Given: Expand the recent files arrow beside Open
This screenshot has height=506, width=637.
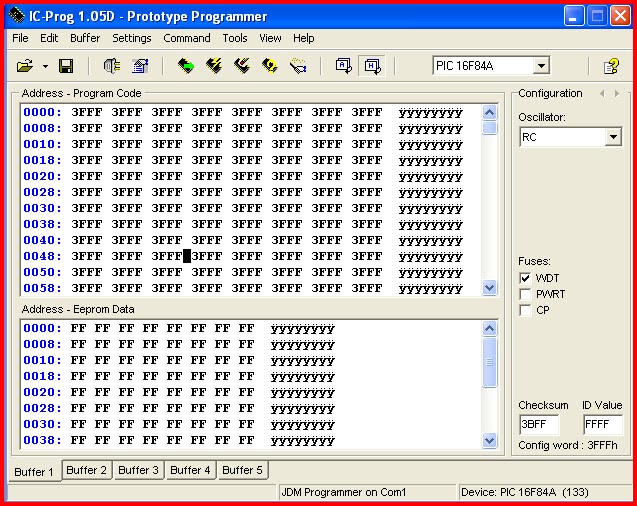Looking at the screenshot, I should pos(46,66).
